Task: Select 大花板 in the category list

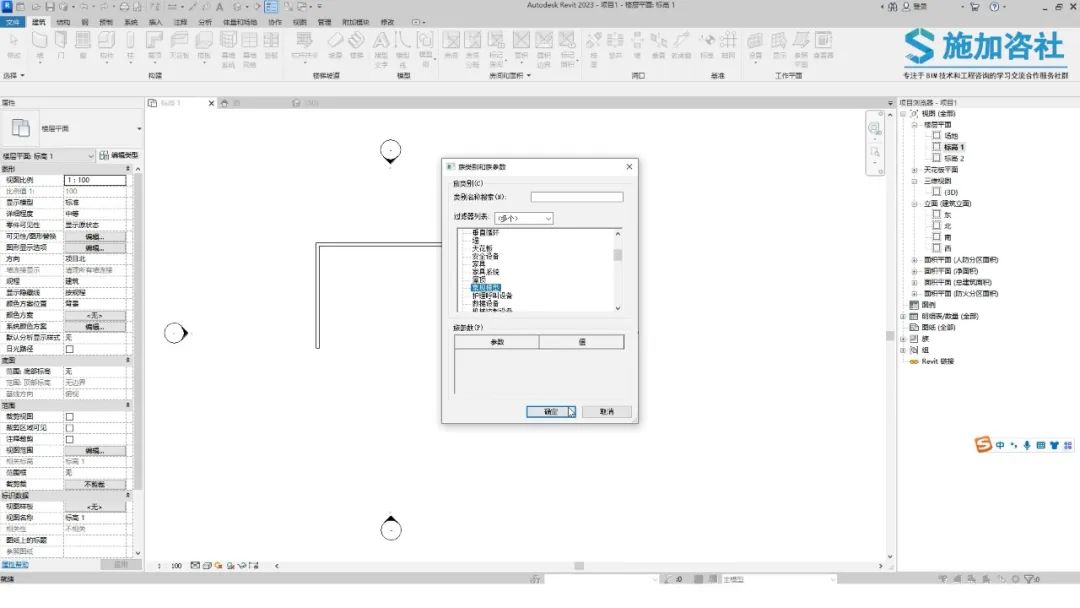Action: click(x=482, y=248)
